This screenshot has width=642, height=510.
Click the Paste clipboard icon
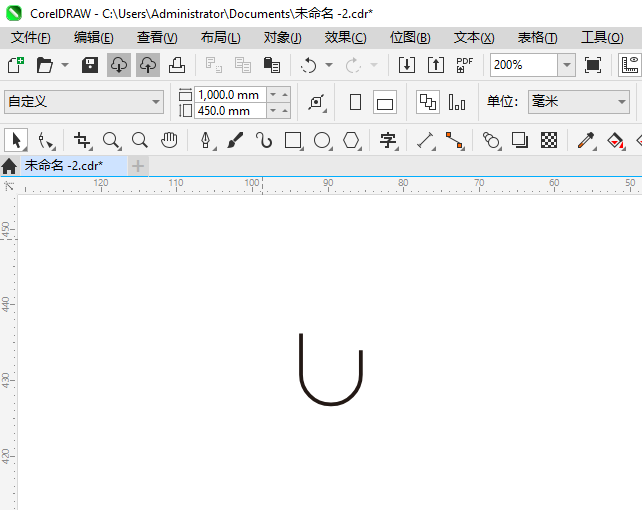point(271,65)
